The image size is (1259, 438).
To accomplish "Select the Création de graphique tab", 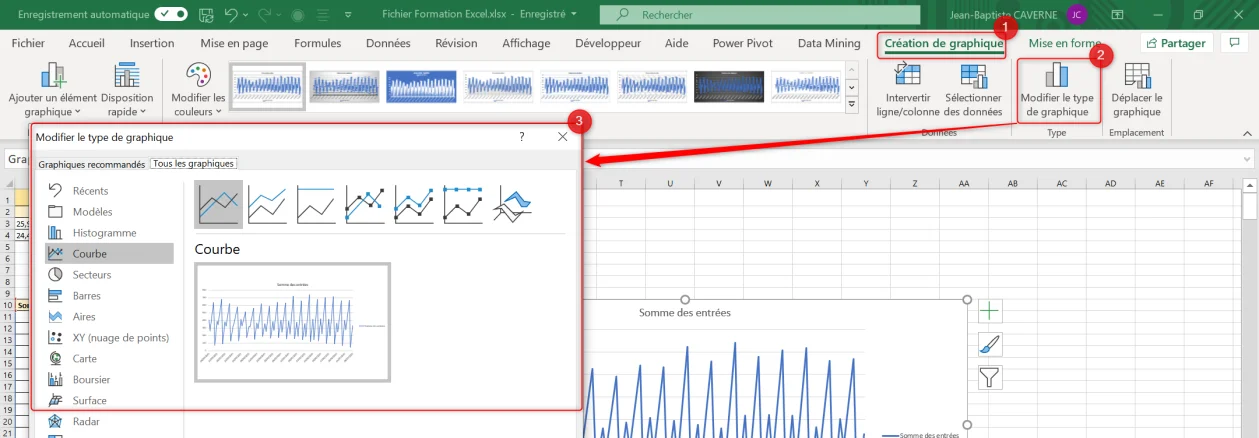I will (x=944, y=43).
